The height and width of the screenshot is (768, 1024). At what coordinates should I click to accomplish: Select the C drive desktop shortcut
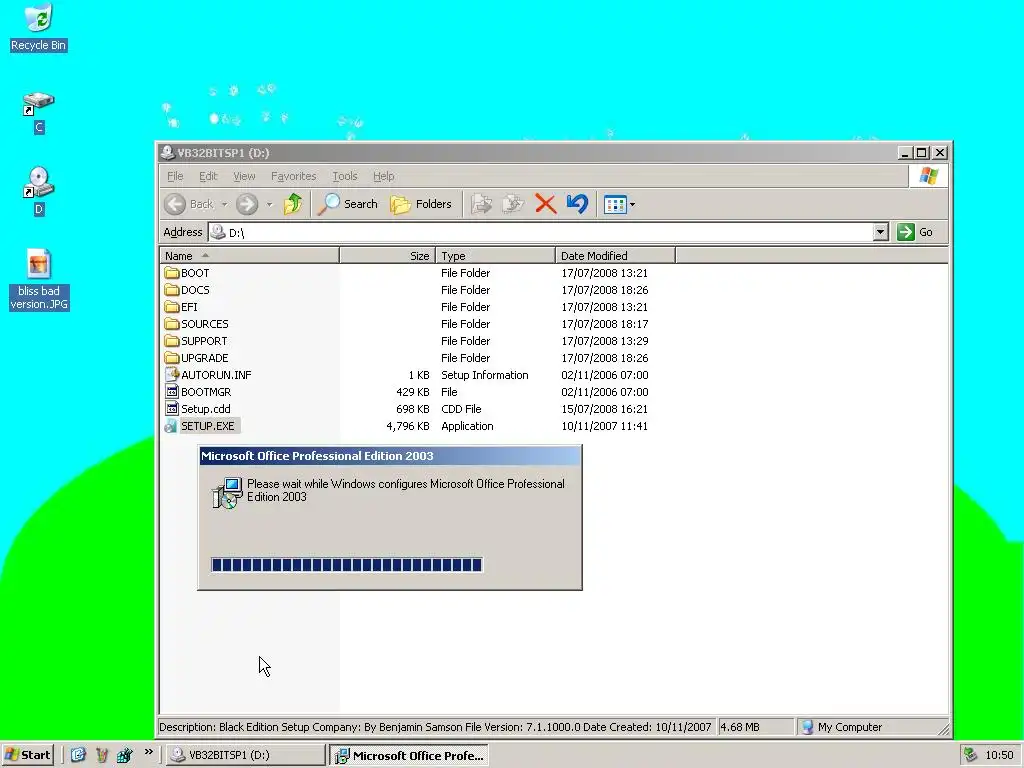[39, 112]
